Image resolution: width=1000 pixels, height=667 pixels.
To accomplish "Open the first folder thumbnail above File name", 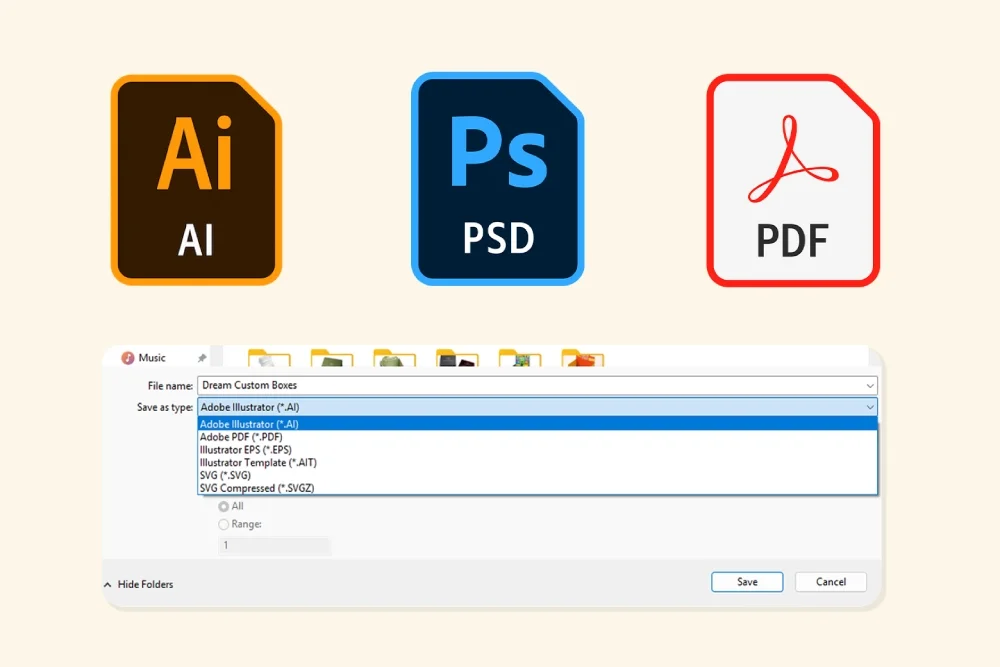I will 267,357.
